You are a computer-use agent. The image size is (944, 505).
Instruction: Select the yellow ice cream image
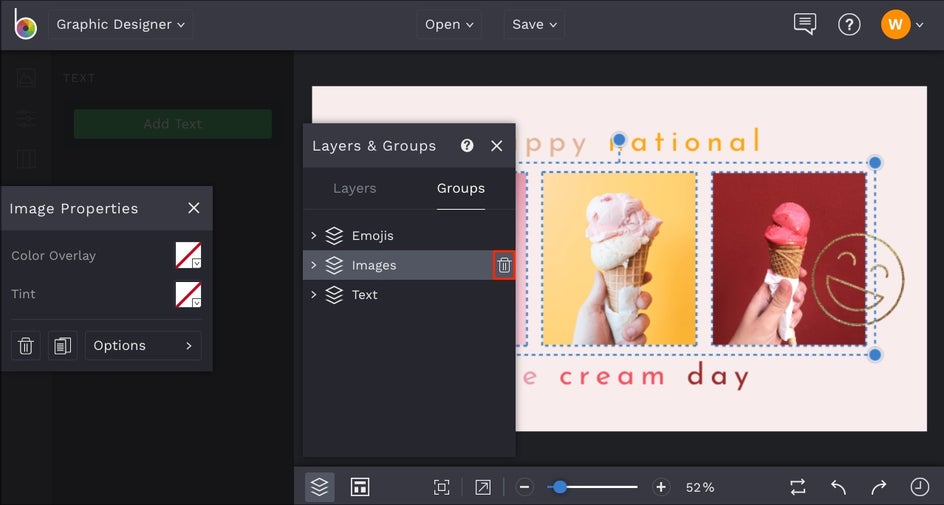619,259
